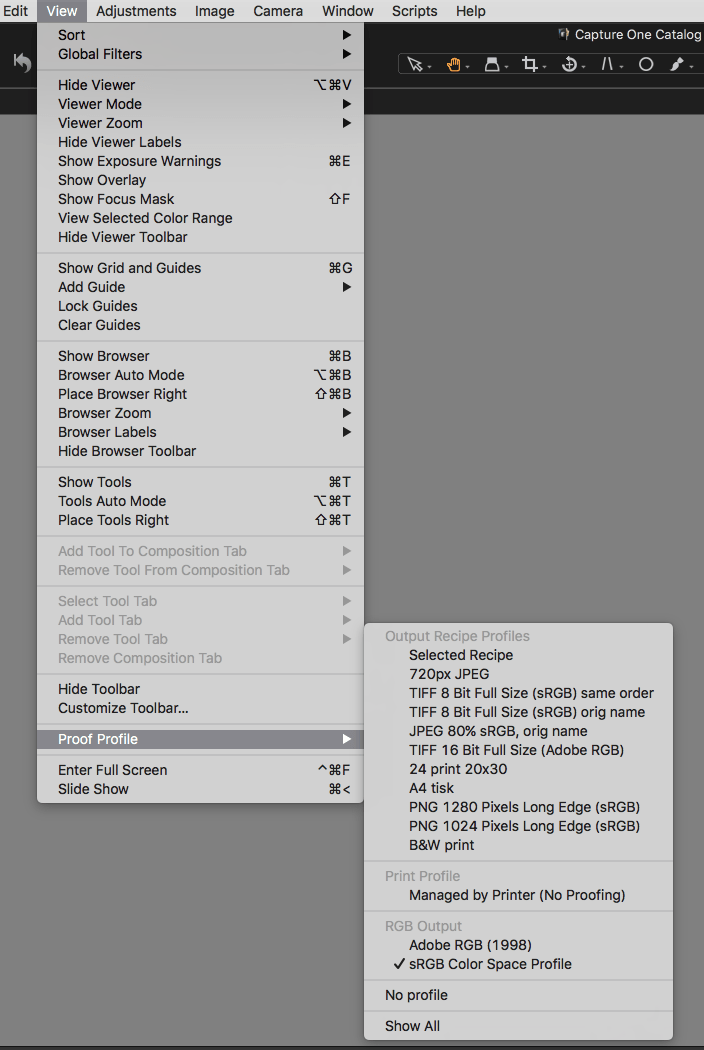Choose Hide Viewer
The height and width of the screenshot is (1050, 704).
(201, 85)
